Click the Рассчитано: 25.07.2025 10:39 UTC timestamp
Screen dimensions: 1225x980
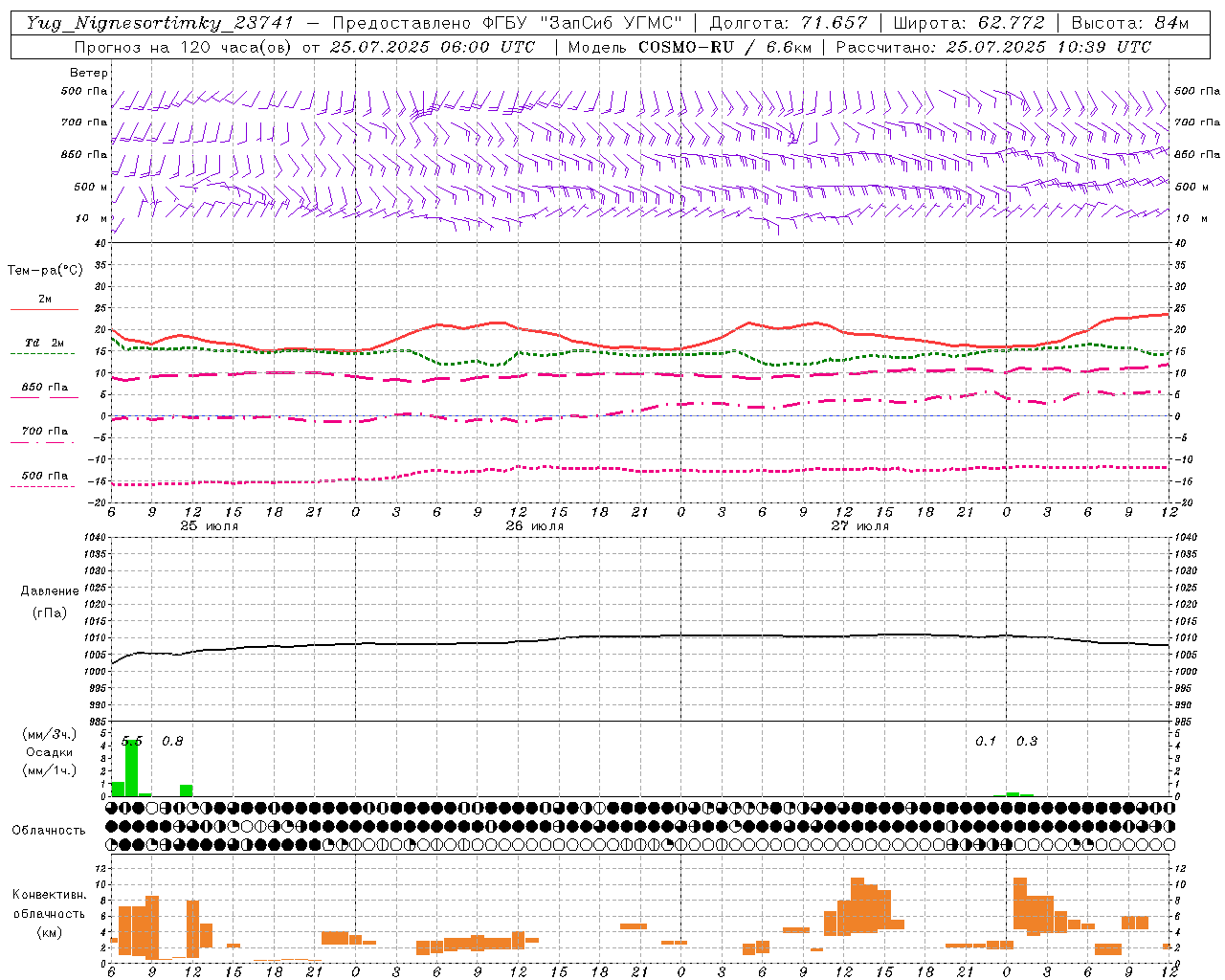pyautogui.click(x=994, y=47)
